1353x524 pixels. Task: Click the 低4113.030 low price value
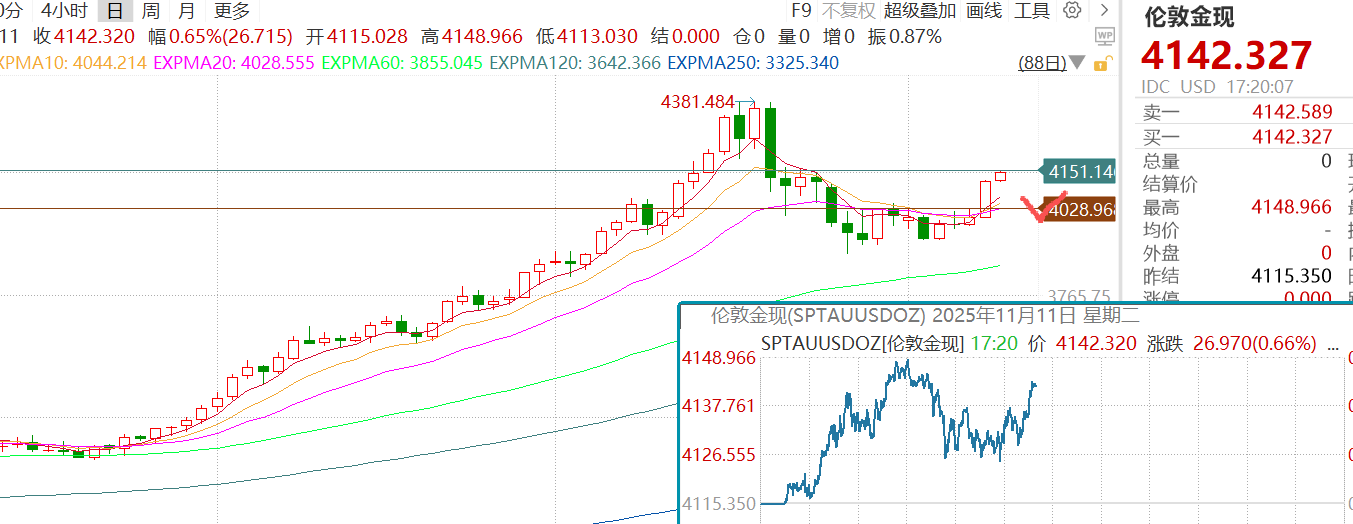(586, 37)
